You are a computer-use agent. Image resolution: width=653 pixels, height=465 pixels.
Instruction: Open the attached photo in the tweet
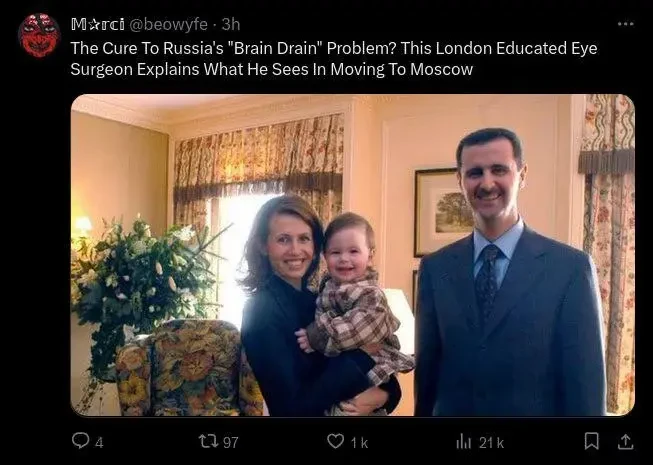tap(352, 255)
